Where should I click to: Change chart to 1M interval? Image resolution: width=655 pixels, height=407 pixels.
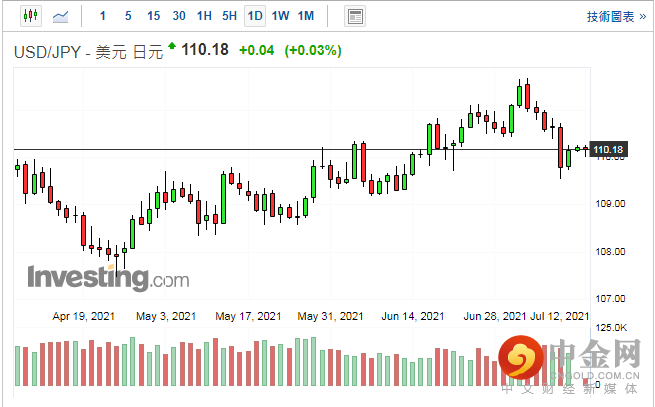tap(306, 16)
